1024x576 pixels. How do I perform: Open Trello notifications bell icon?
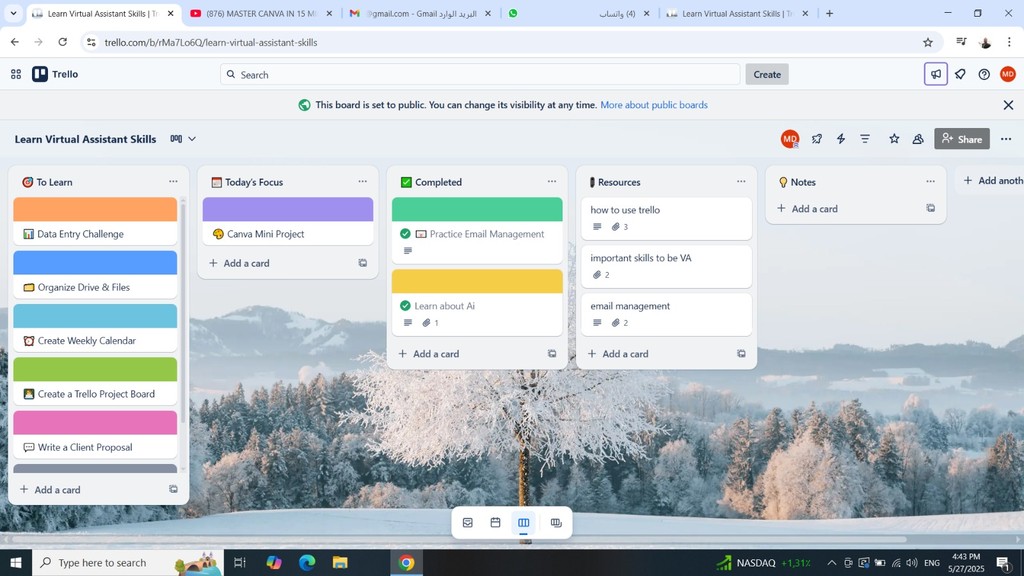[x=960, y=74]
